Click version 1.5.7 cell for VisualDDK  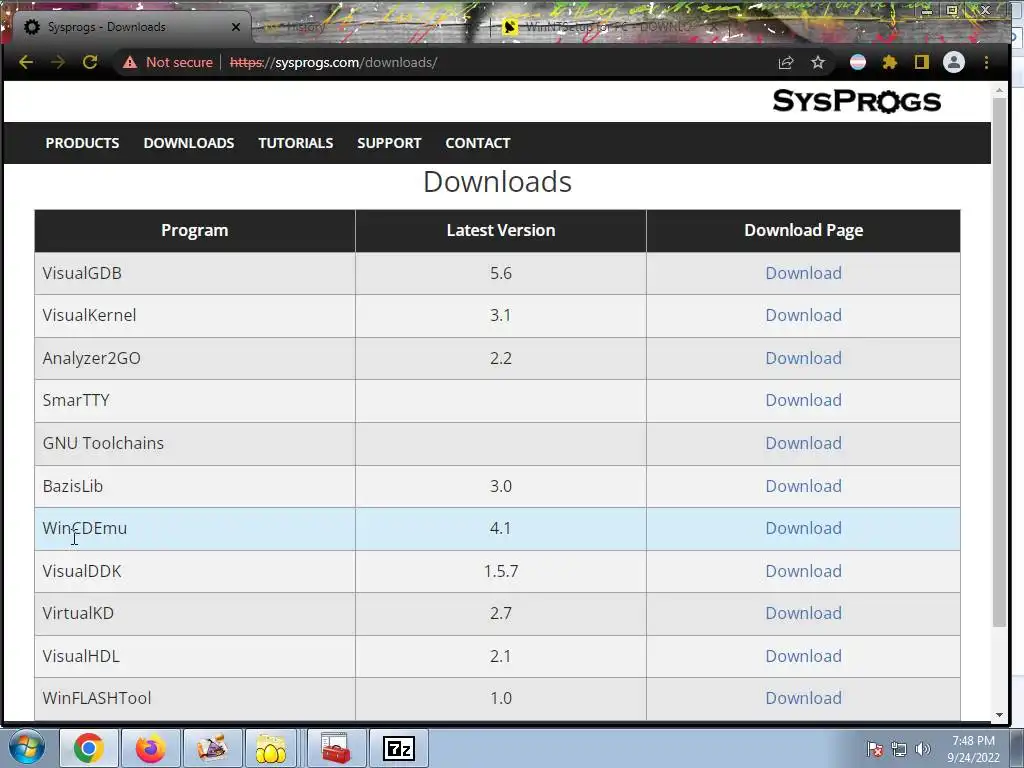[x=501, y=571]
